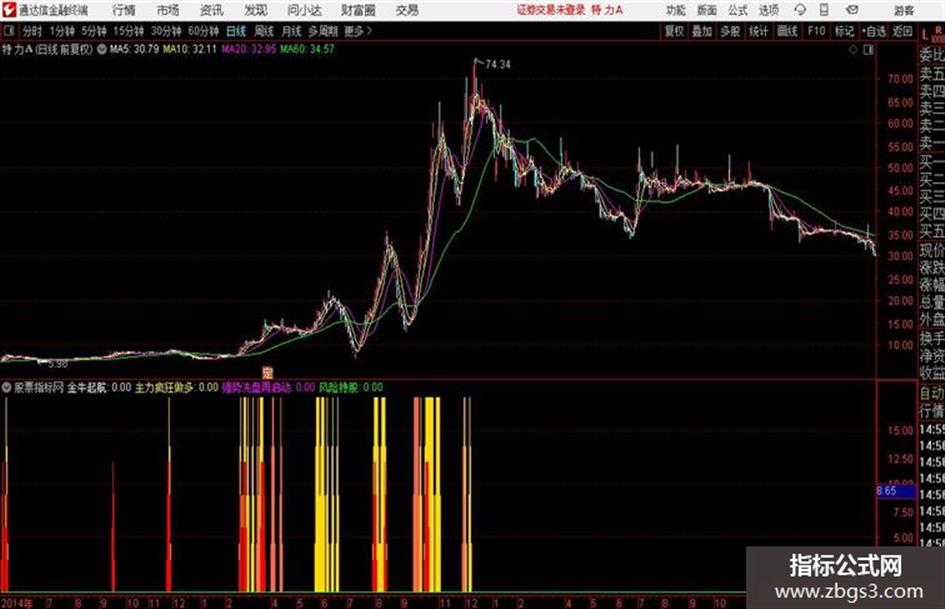Switch to the 周线 weekly period tab
The width and height of the screenshot is (945, 609).
click(x=264, y=31)
